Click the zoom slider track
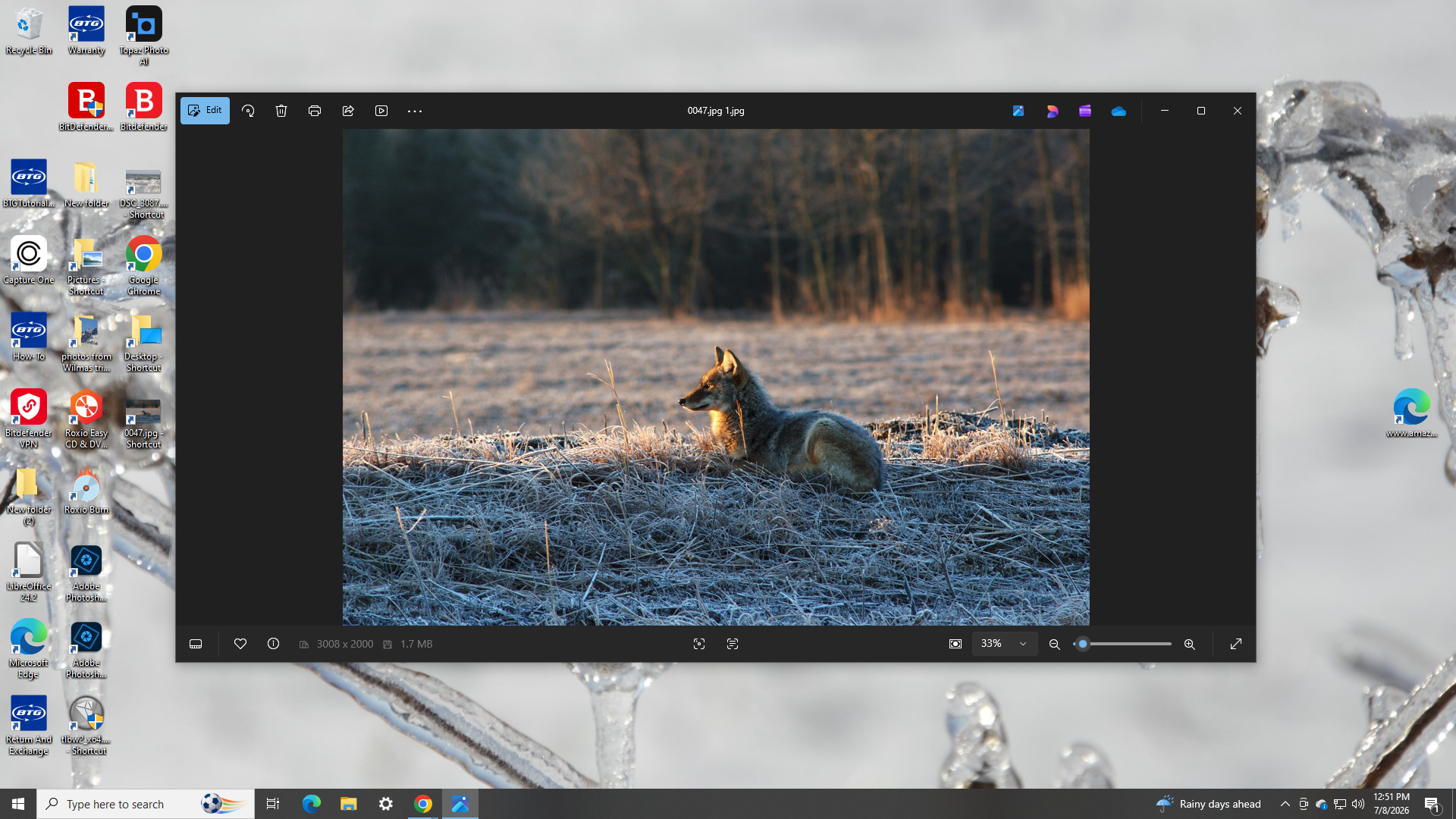 click(1123, 644)
